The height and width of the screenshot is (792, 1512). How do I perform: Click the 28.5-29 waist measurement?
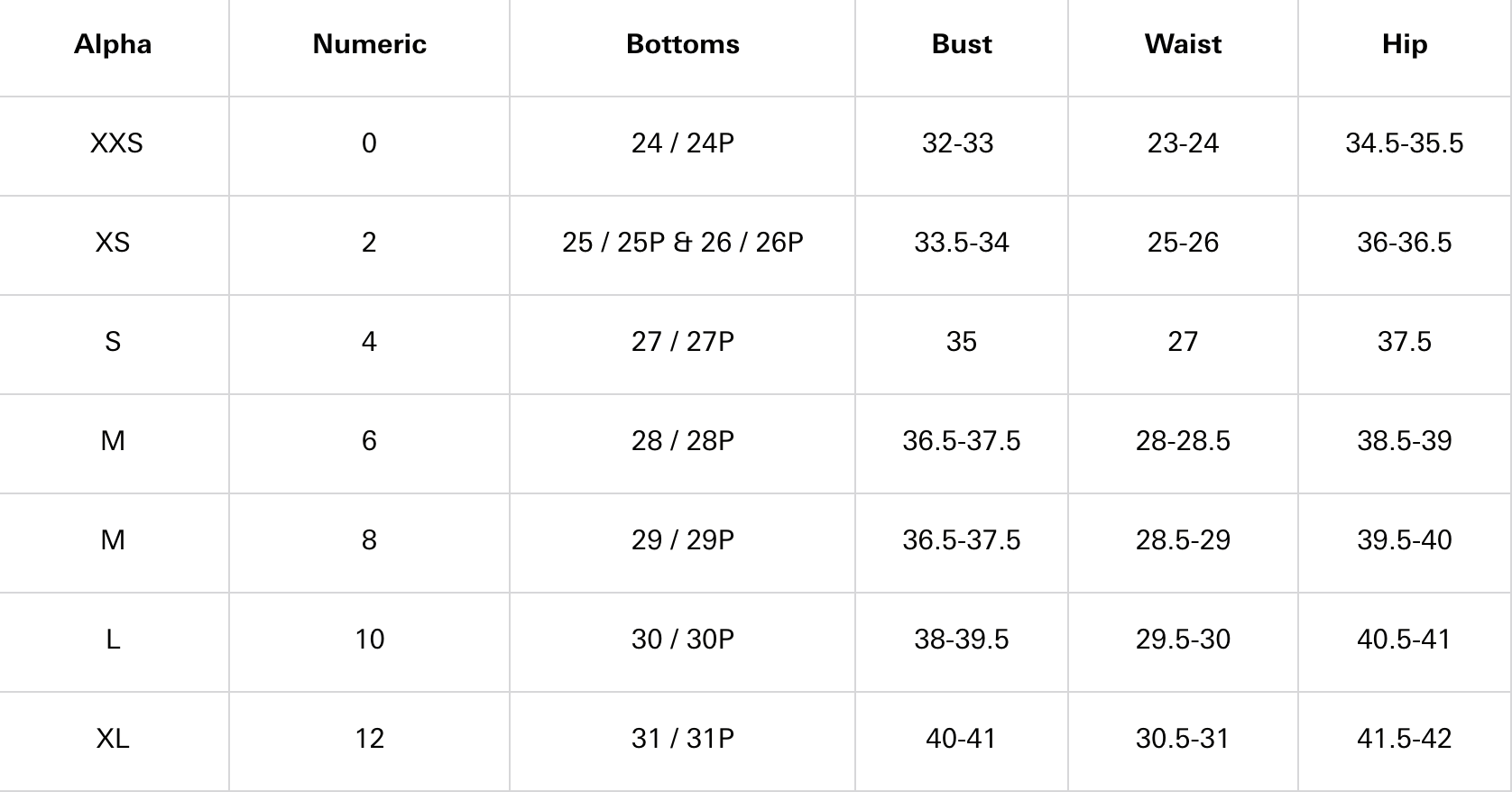click(x=1183, y=540)
